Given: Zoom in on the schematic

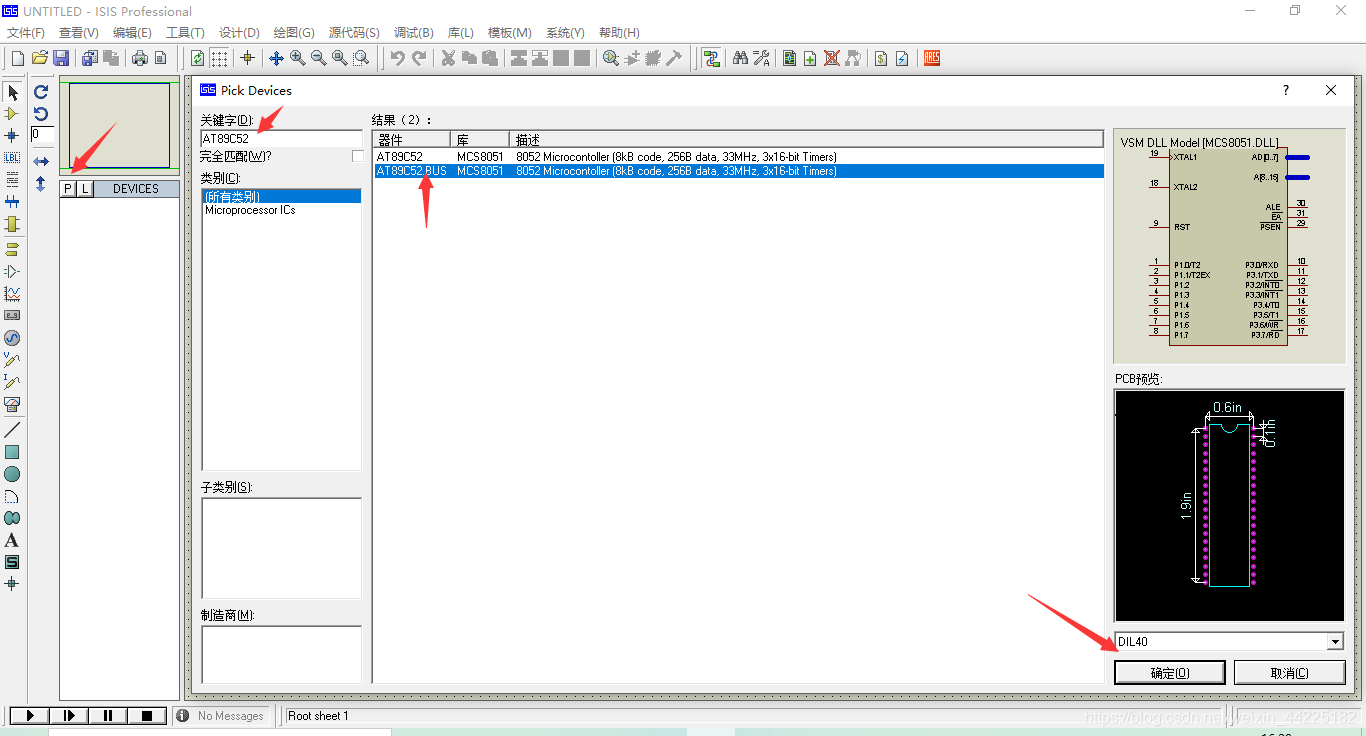Looking at the screenshot, I should point(297,58).
